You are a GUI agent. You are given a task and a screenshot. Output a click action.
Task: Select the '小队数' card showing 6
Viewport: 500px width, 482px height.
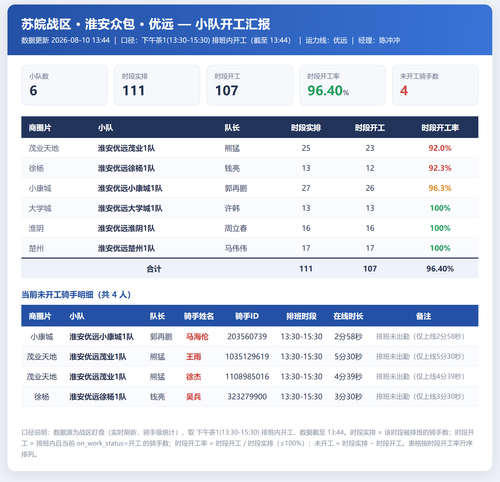tap(64, 85)
